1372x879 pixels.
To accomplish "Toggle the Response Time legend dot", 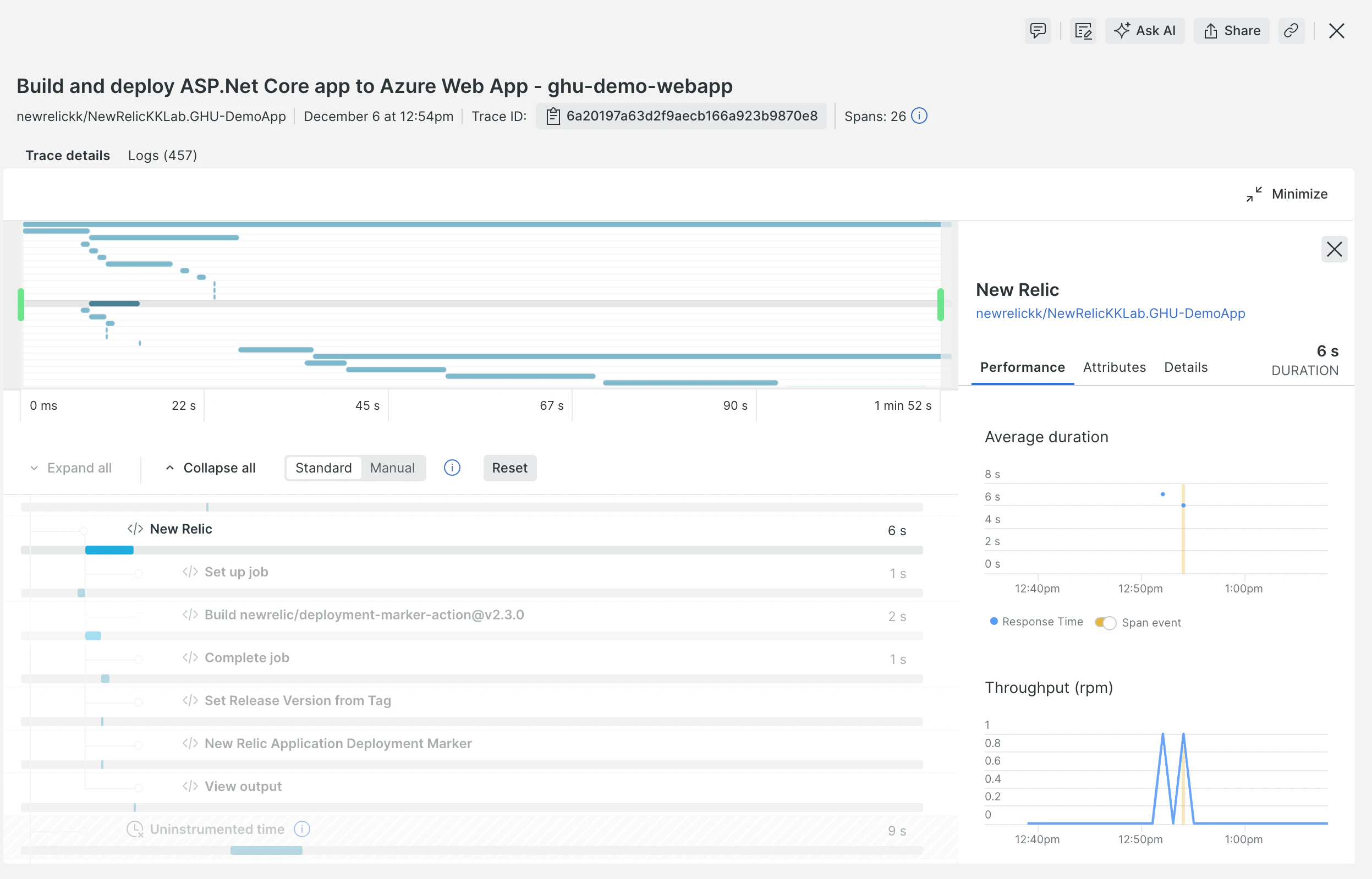I will click(994, 622).
